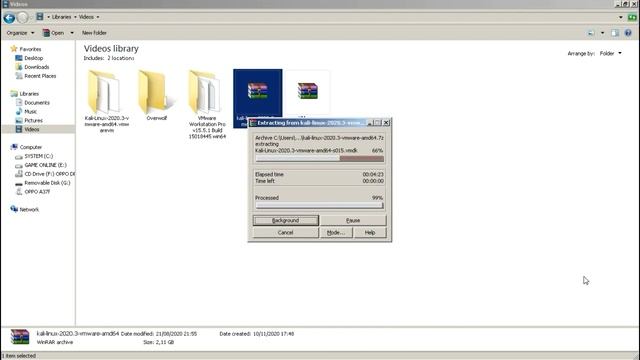Click Help in extraction dialog

(x=370, y=233)
